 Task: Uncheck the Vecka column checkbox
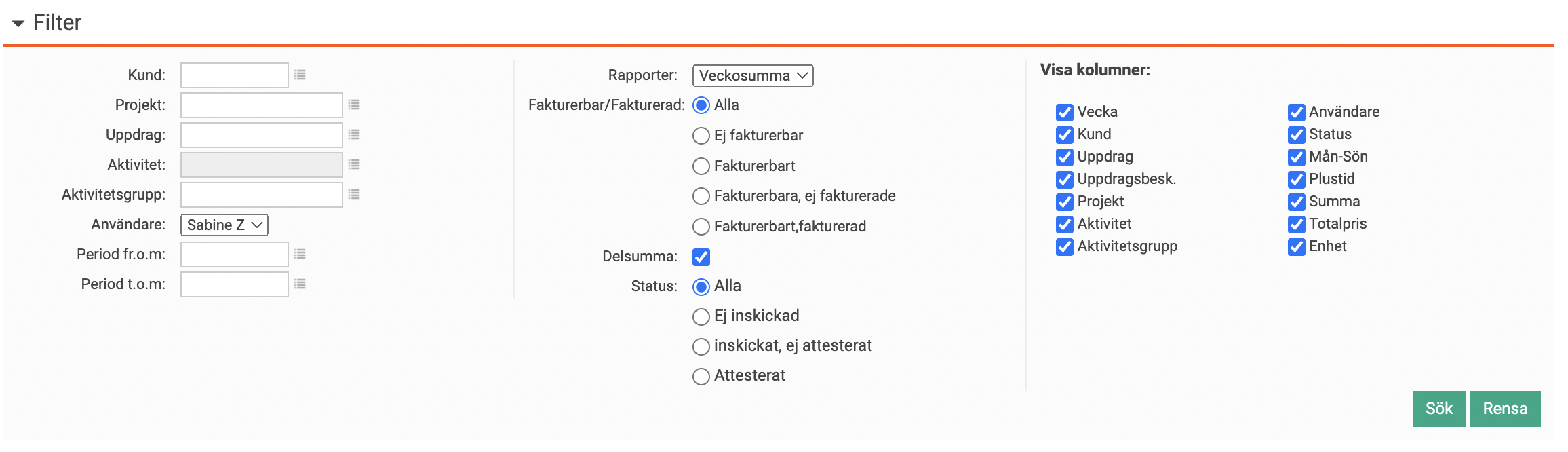[1065, 112]
